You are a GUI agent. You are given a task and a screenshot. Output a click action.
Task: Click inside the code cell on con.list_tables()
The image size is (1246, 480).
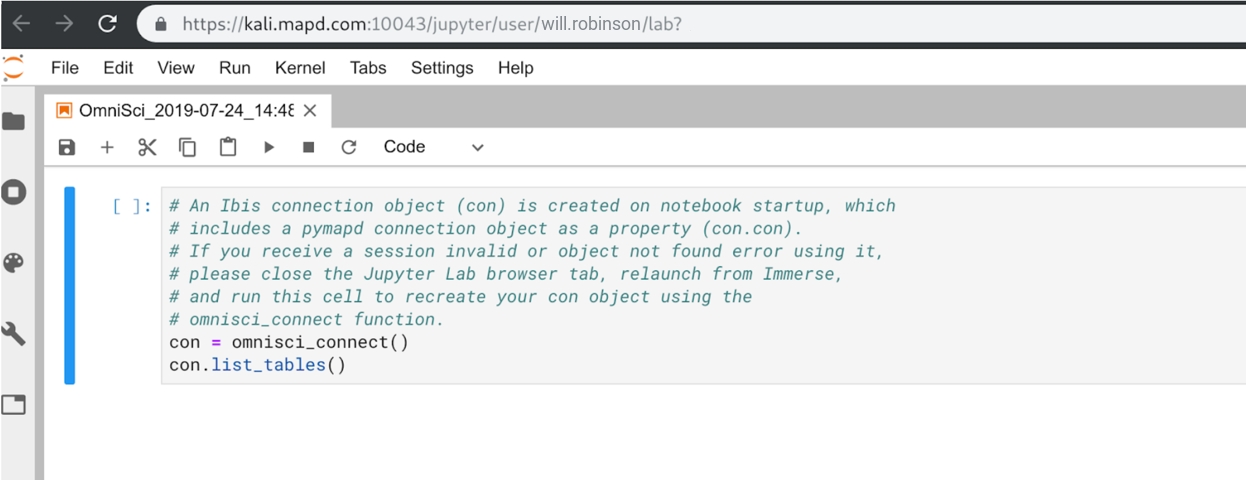(257, 365)
